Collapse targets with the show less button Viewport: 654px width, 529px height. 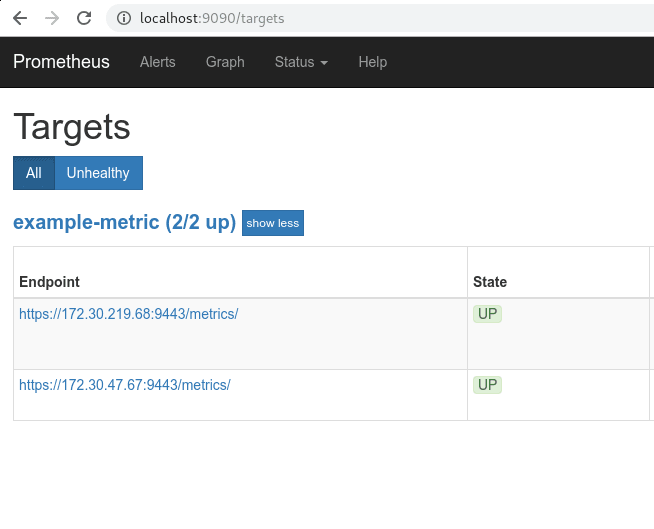coord(273,223)
